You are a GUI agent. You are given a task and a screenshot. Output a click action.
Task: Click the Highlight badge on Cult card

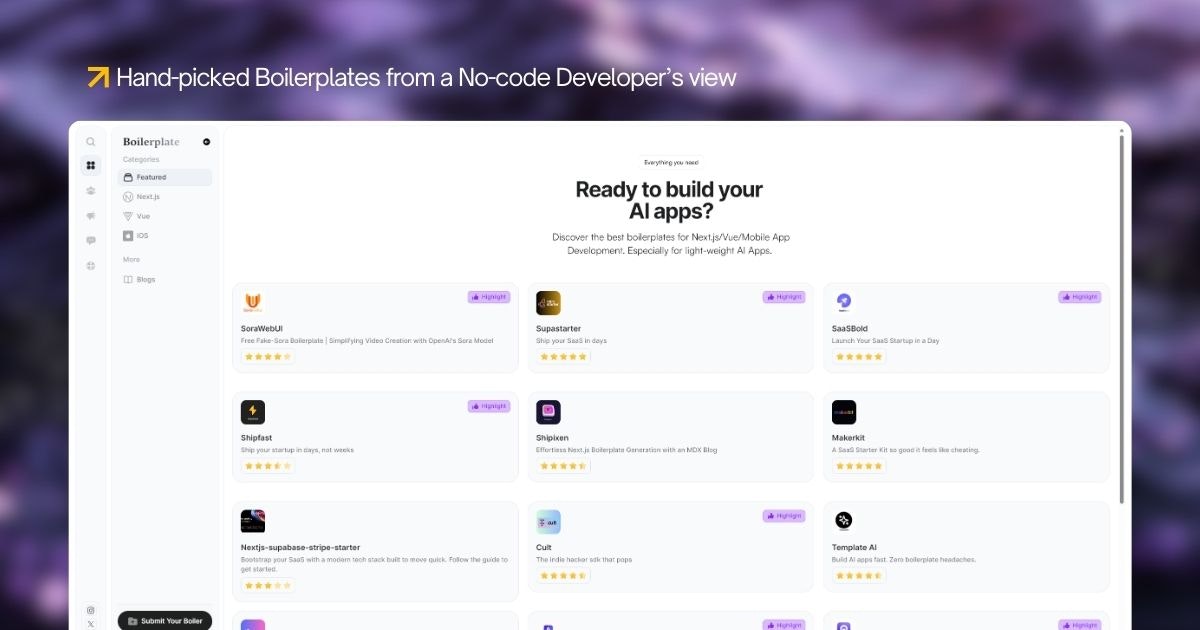point(784,515)
